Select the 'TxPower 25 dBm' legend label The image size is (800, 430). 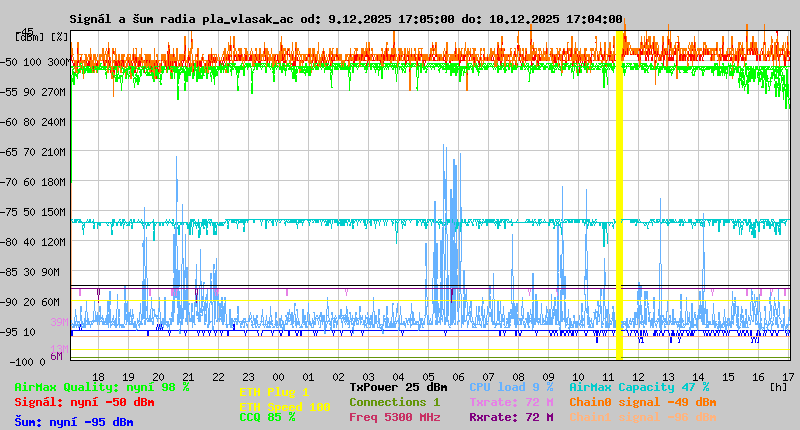398,387
